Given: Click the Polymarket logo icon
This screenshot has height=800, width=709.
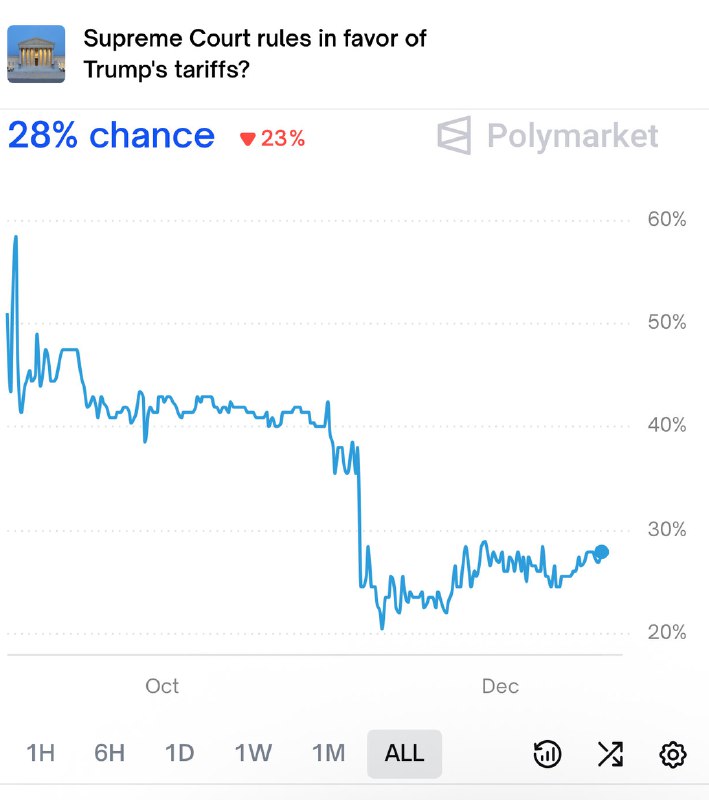Looking at the screenshot, I should pos(456,135).
